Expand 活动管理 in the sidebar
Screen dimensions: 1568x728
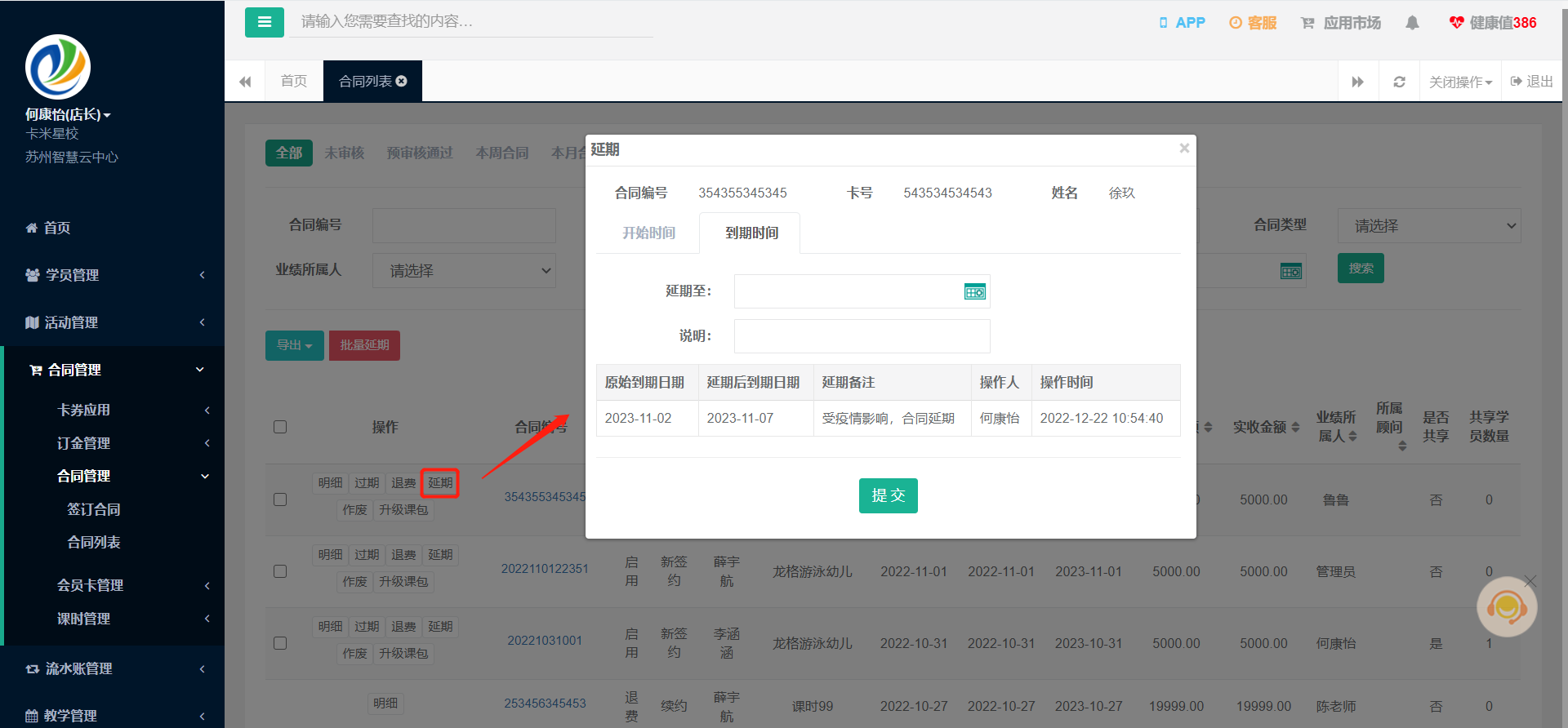[x=113, y=322]
